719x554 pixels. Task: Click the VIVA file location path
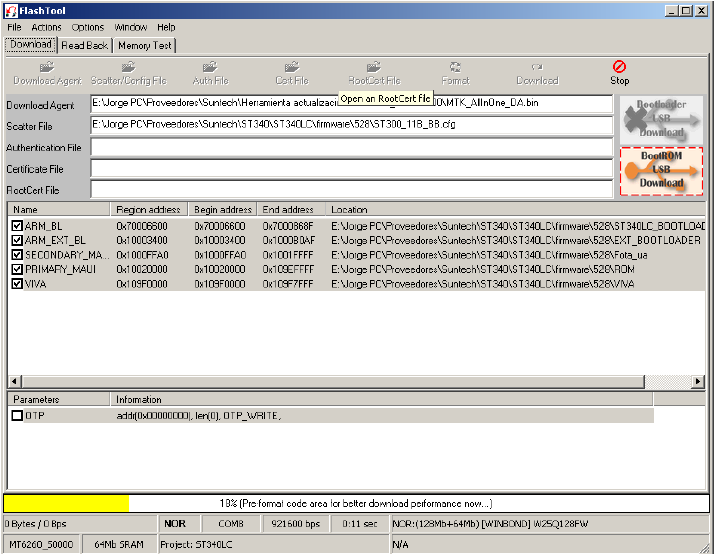[483, 284]
